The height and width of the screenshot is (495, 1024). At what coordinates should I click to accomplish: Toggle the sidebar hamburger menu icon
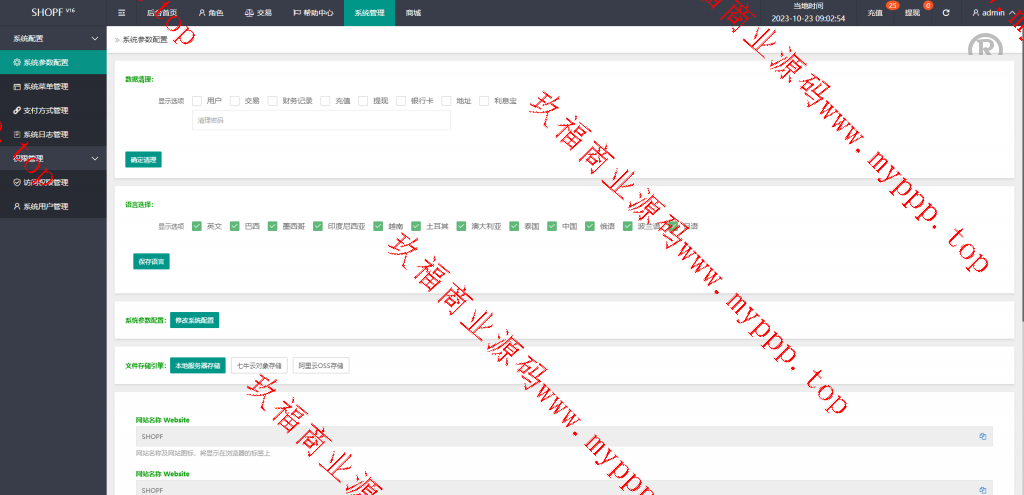122,13
